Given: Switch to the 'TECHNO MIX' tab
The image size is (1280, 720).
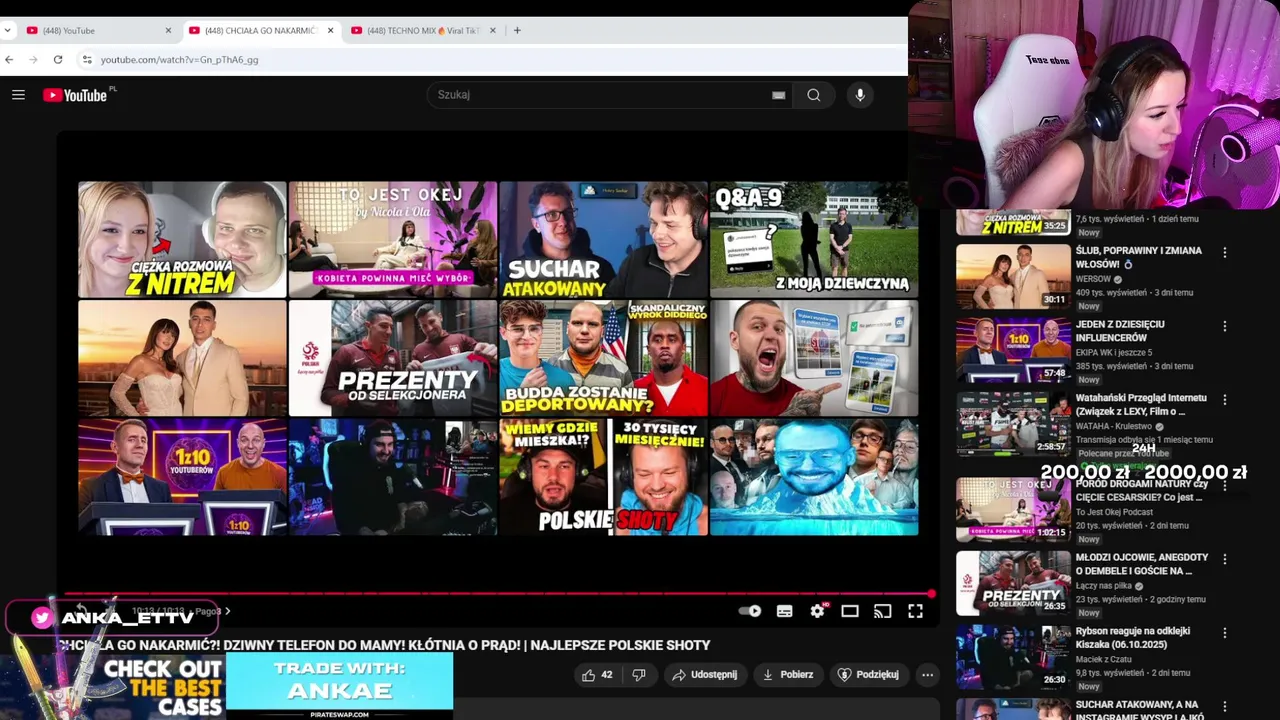Looking at the screenshot, I should pyautogui.click(x=424, y=30).
